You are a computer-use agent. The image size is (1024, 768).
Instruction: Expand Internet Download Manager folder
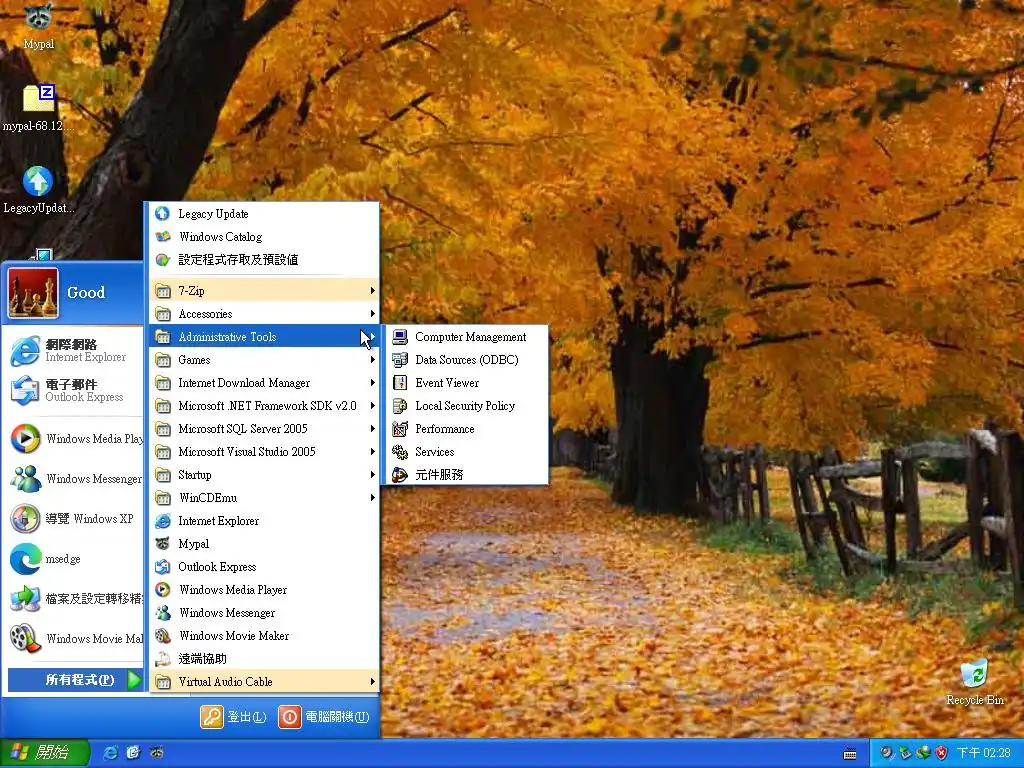(264, 383)
